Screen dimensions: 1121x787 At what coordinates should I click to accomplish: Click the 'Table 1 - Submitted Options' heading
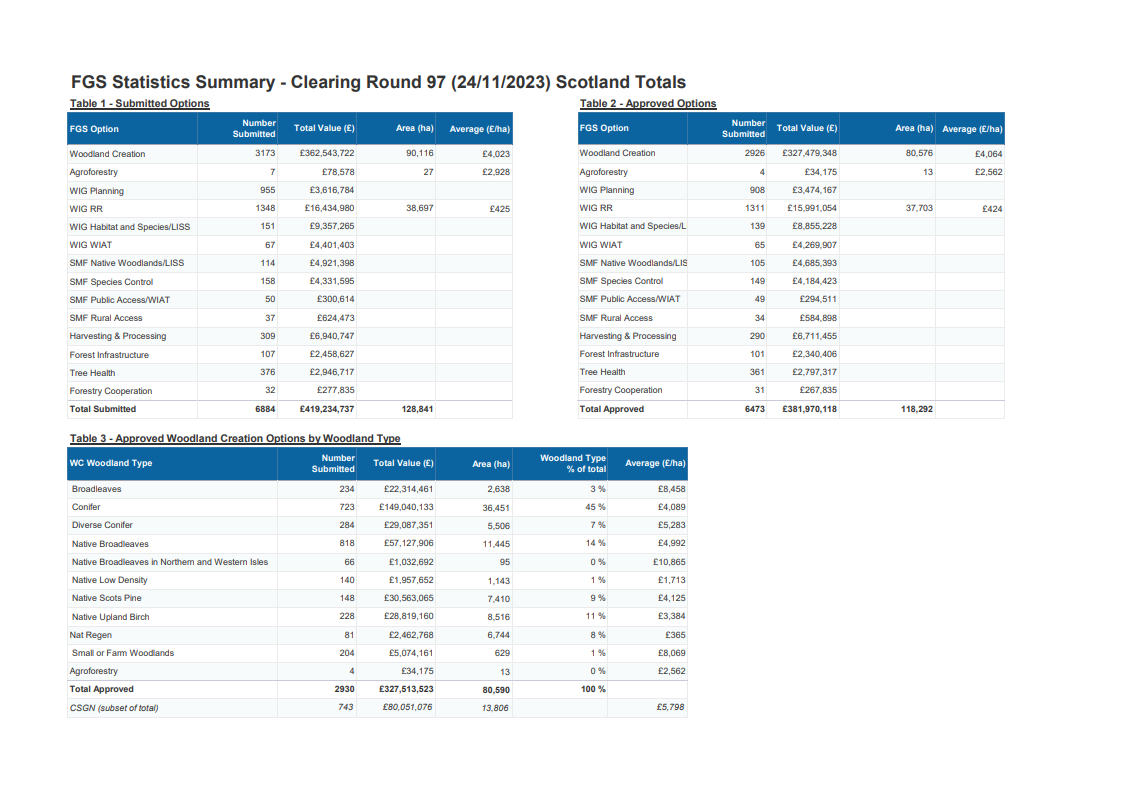(x=139, y=104)
